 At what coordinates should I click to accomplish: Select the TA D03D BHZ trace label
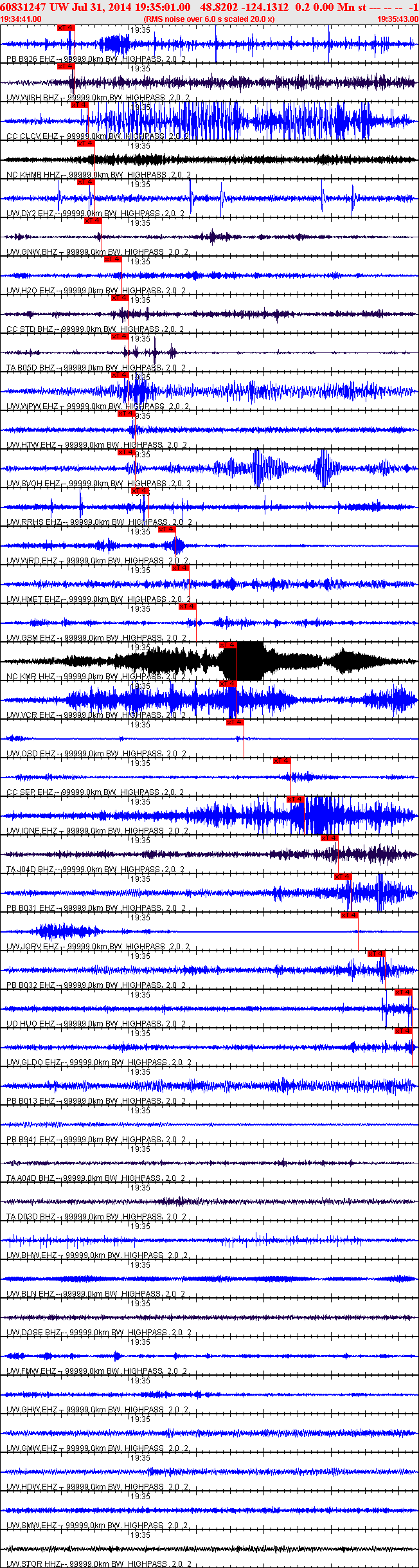(96, 1217)
